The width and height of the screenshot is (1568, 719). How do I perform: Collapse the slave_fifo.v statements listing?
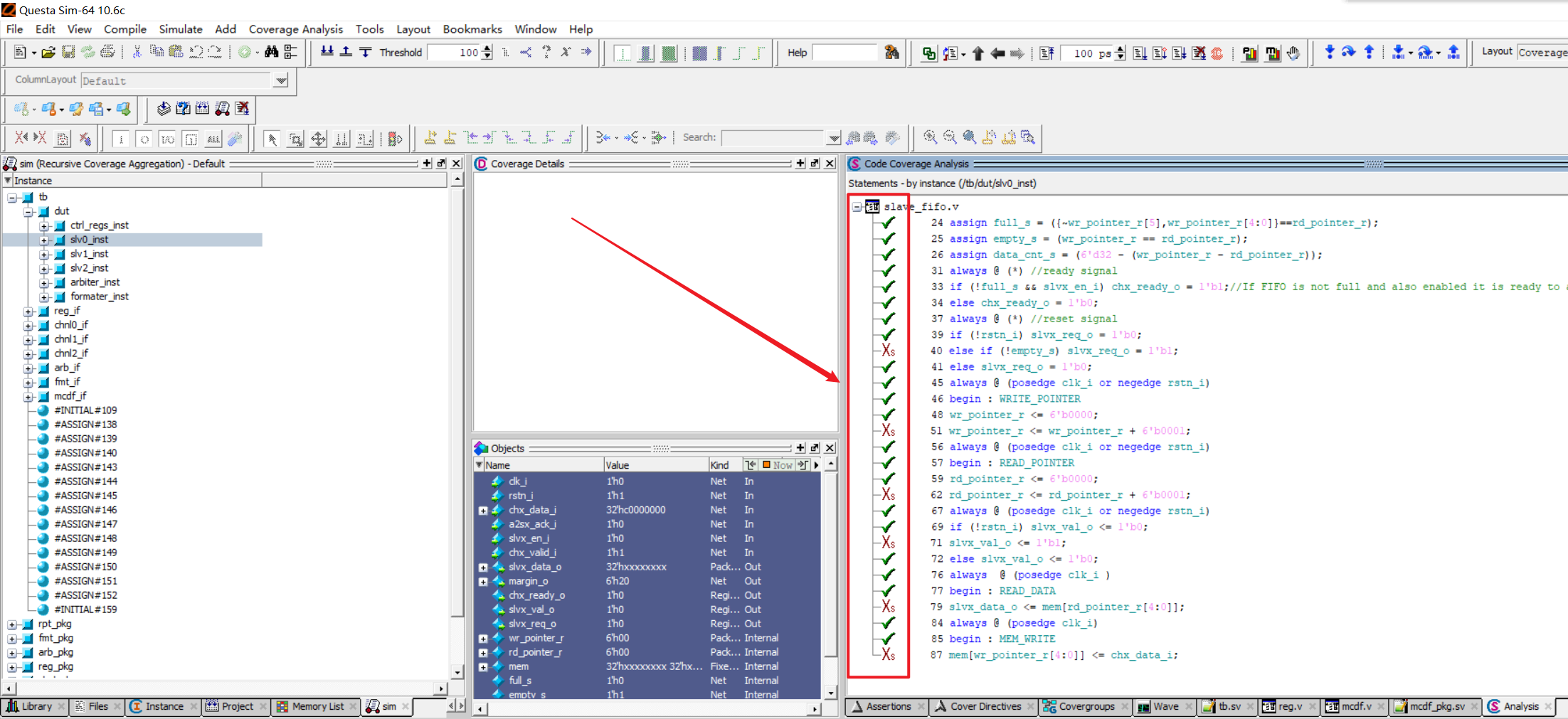pos(857,206)
